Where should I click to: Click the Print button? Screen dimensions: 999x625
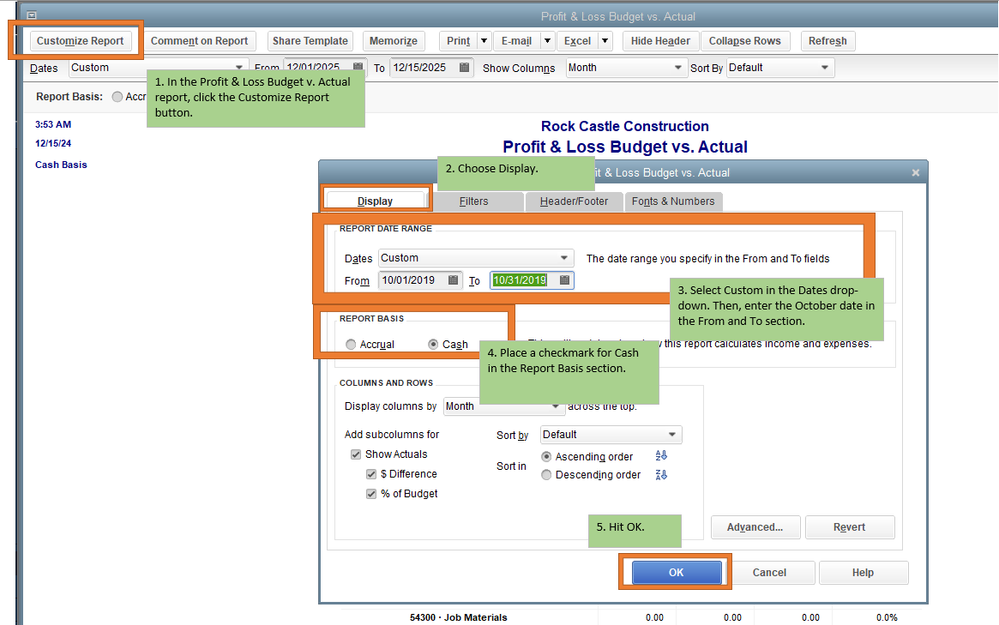[458, 41]
